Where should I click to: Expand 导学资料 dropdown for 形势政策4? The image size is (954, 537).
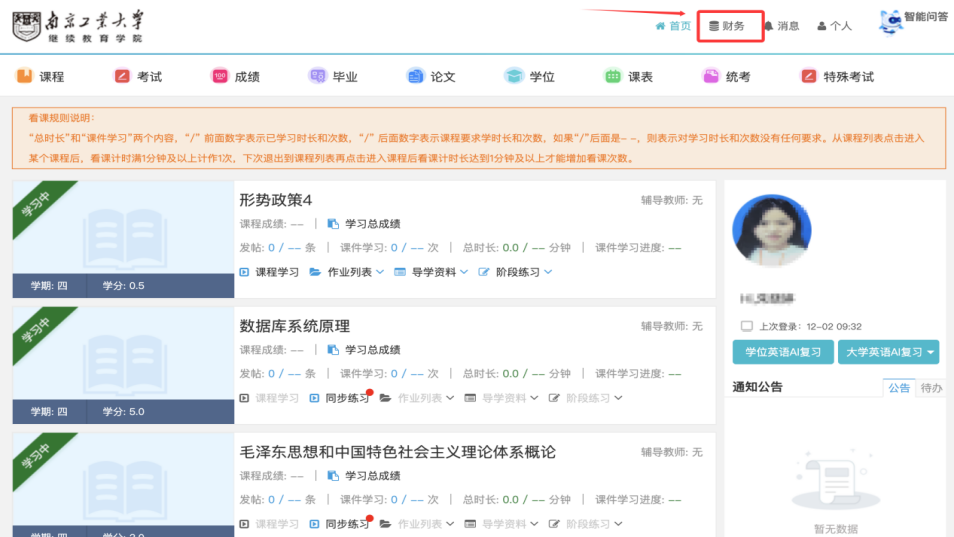point(431,272)
